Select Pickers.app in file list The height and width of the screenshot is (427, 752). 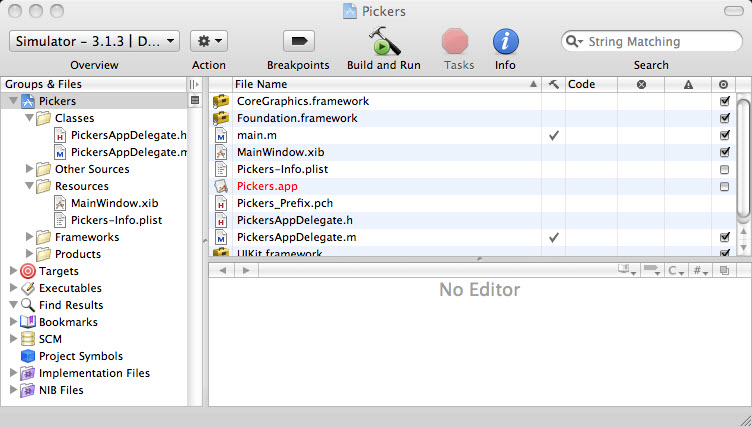(x=267, y=186)
